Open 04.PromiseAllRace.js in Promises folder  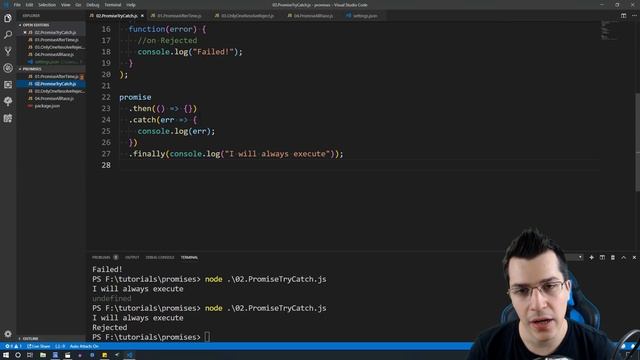click(x=51, y=98)
